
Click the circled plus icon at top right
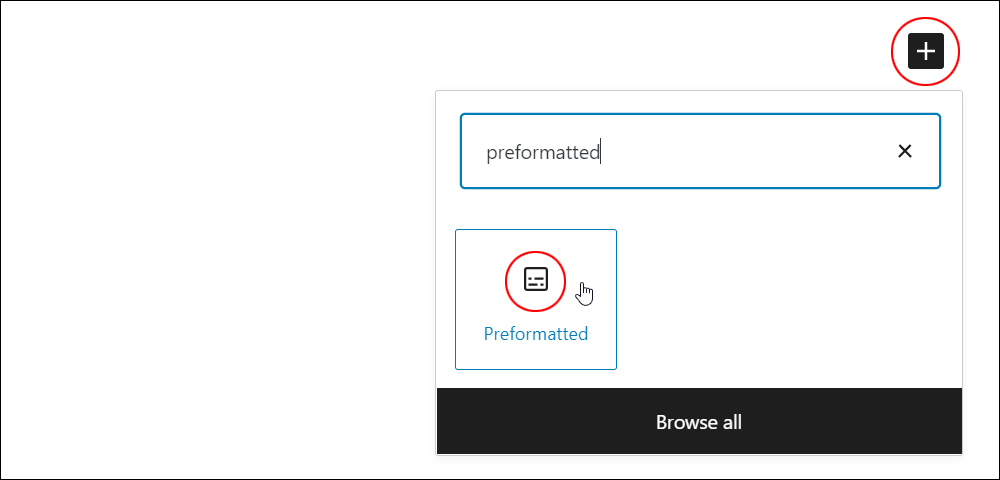coord(925,51)
